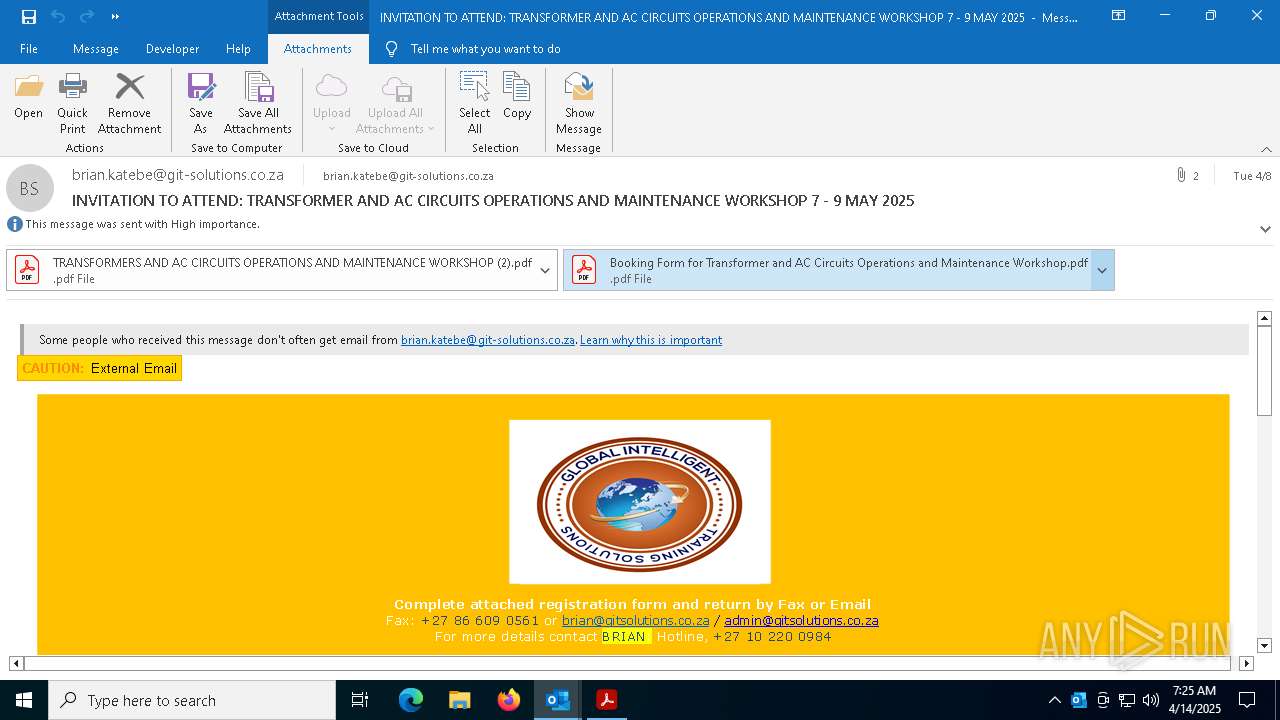Open Learn why this is important link
This screenshot has width=1280, height=720.
(x=651, y=340)
